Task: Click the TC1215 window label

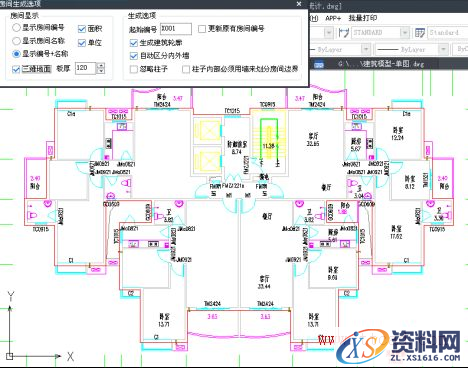Action: pyautogui.click(x=232, y=111)
